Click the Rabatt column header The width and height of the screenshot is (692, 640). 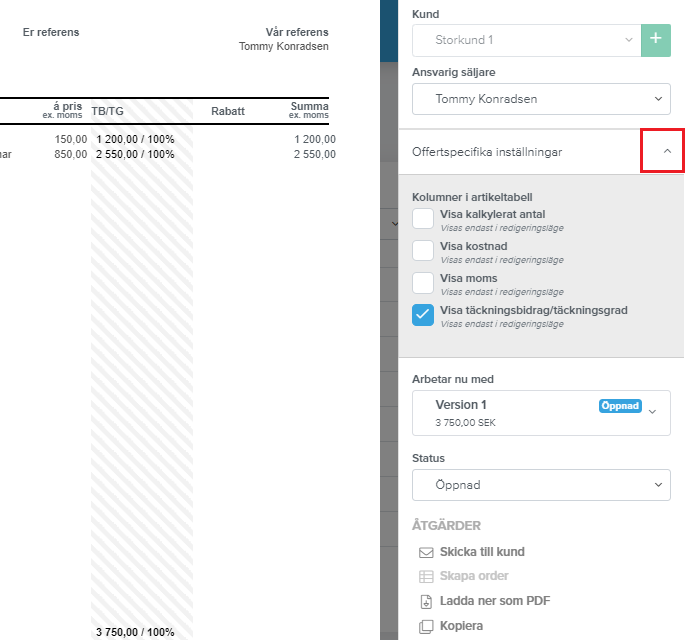coord(228,111)
